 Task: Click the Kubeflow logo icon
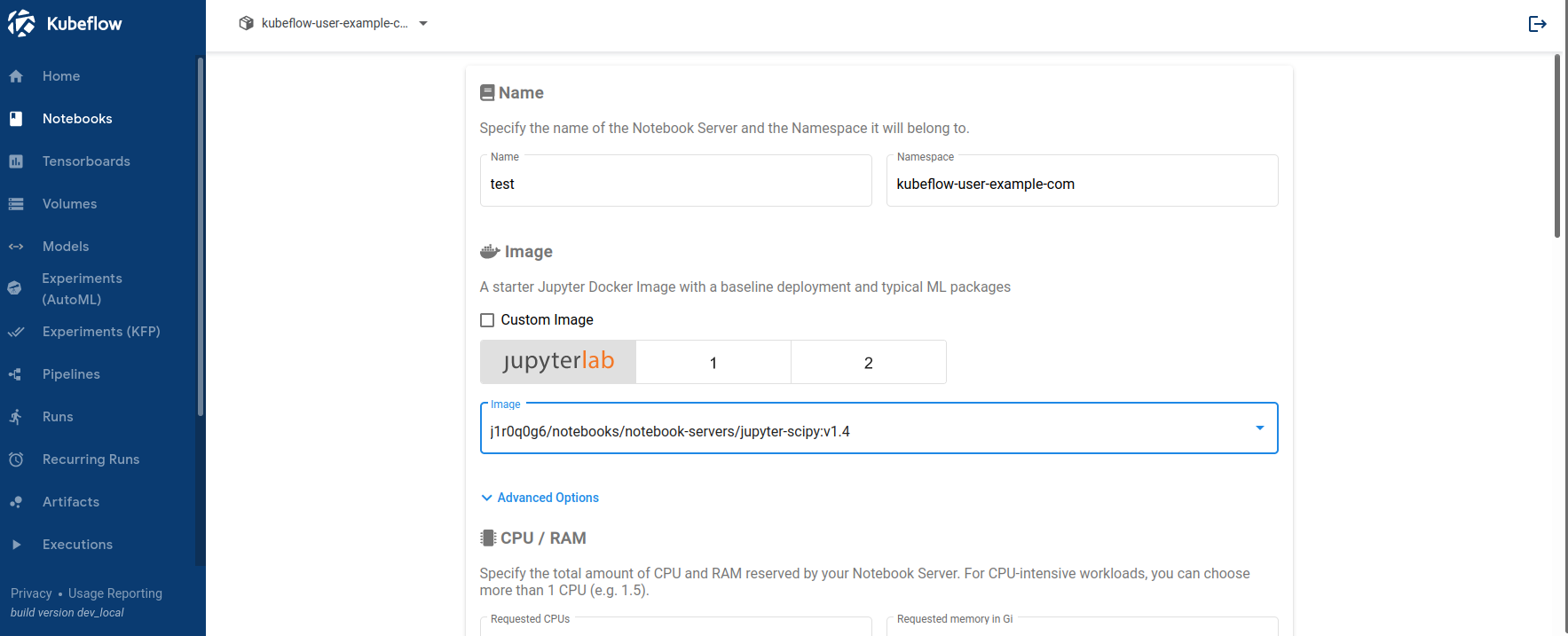(x=21, y=23)
